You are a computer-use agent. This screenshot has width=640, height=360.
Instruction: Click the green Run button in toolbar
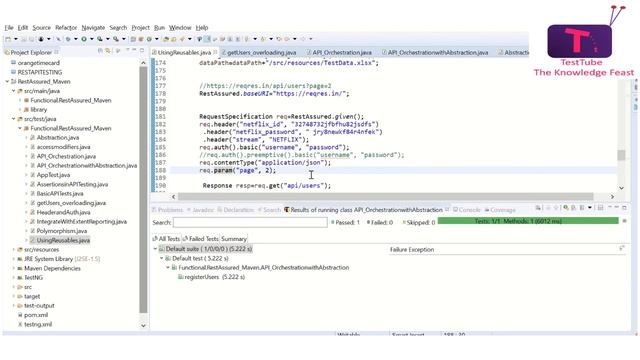(84, 39)
